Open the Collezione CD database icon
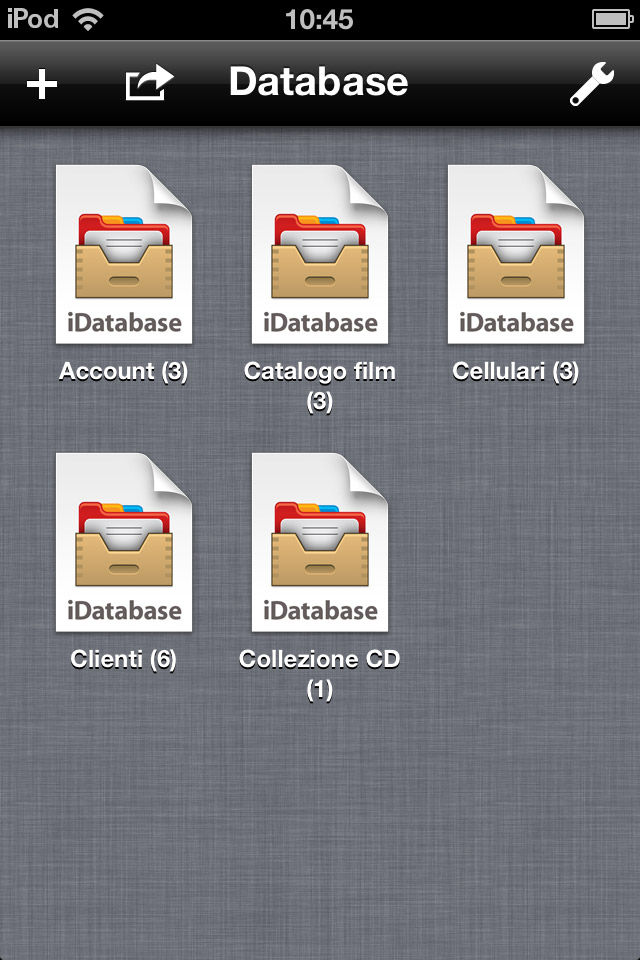The width and height of the screenshot is (640, 960). point(320,542)
